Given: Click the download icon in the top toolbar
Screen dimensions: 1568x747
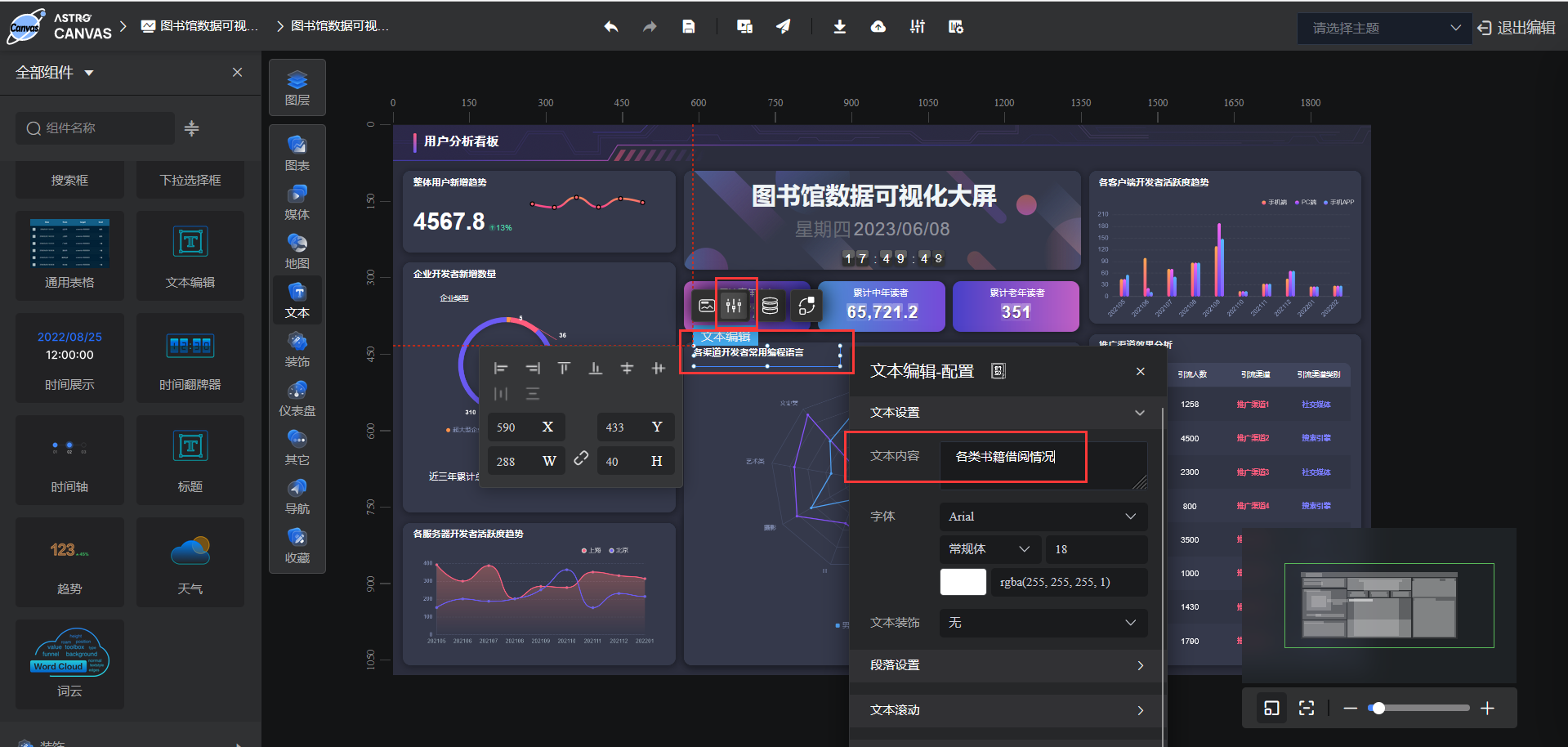Looking at the screenshot, I should click(x=839, y=26).
